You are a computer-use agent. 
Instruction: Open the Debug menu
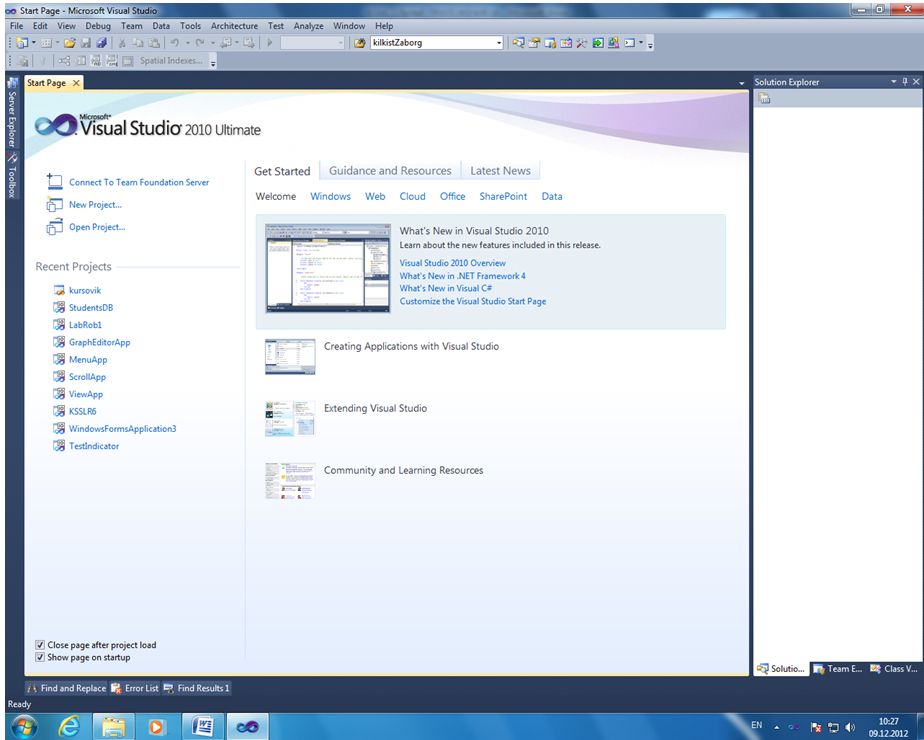[98, 26]
